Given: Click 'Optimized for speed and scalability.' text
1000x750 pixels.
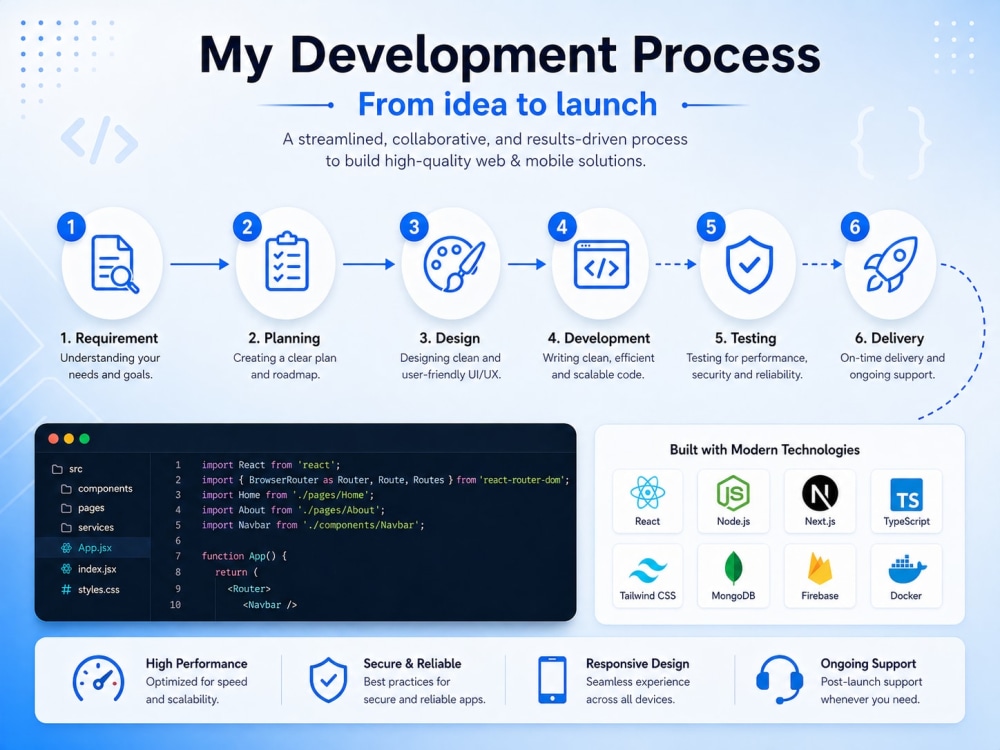Looking at the screenshot, I should click(196, 690).
